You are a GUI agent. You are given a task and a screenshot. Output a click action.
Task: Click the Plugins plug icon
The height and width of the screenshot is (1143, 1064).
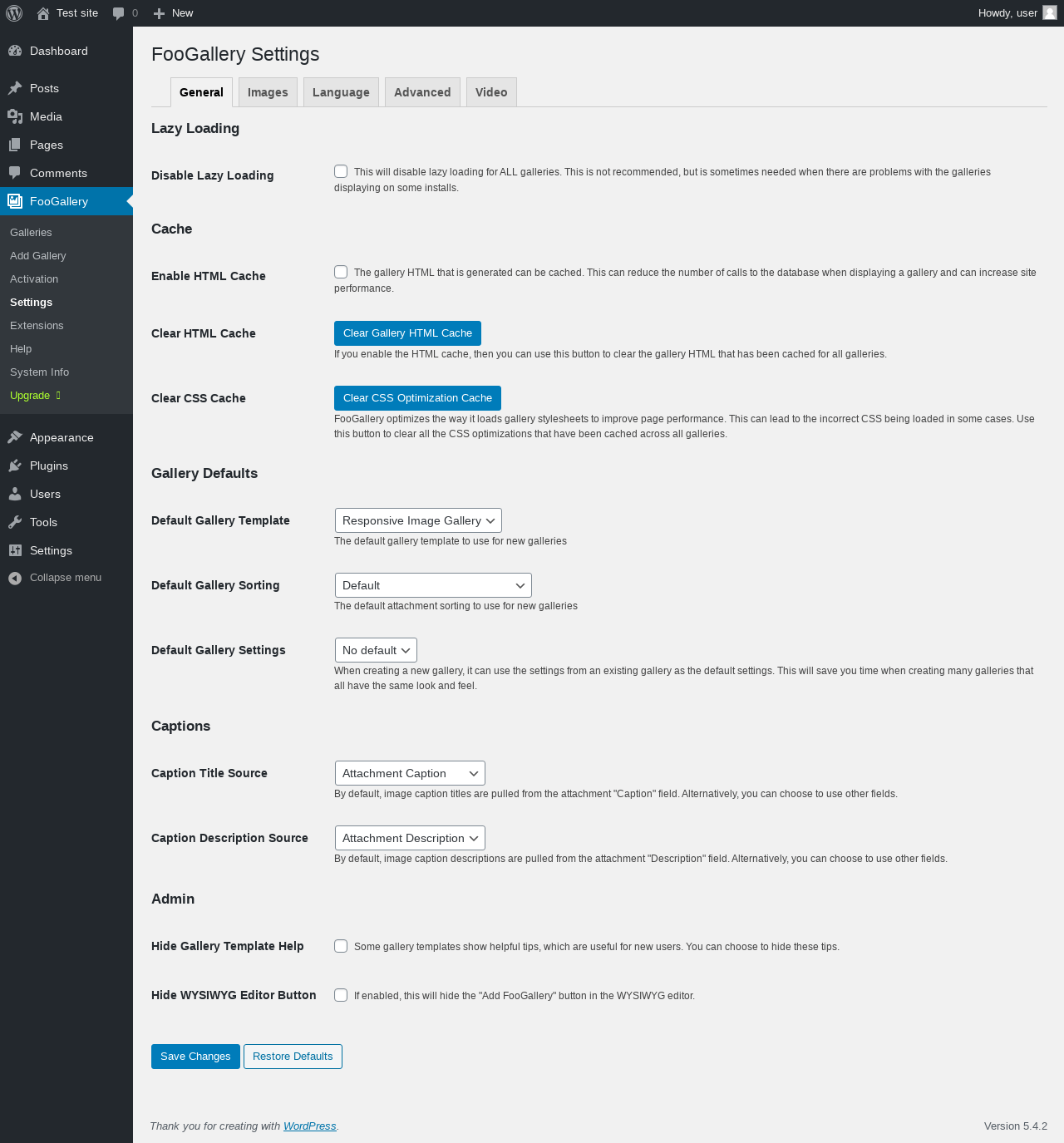15,466
